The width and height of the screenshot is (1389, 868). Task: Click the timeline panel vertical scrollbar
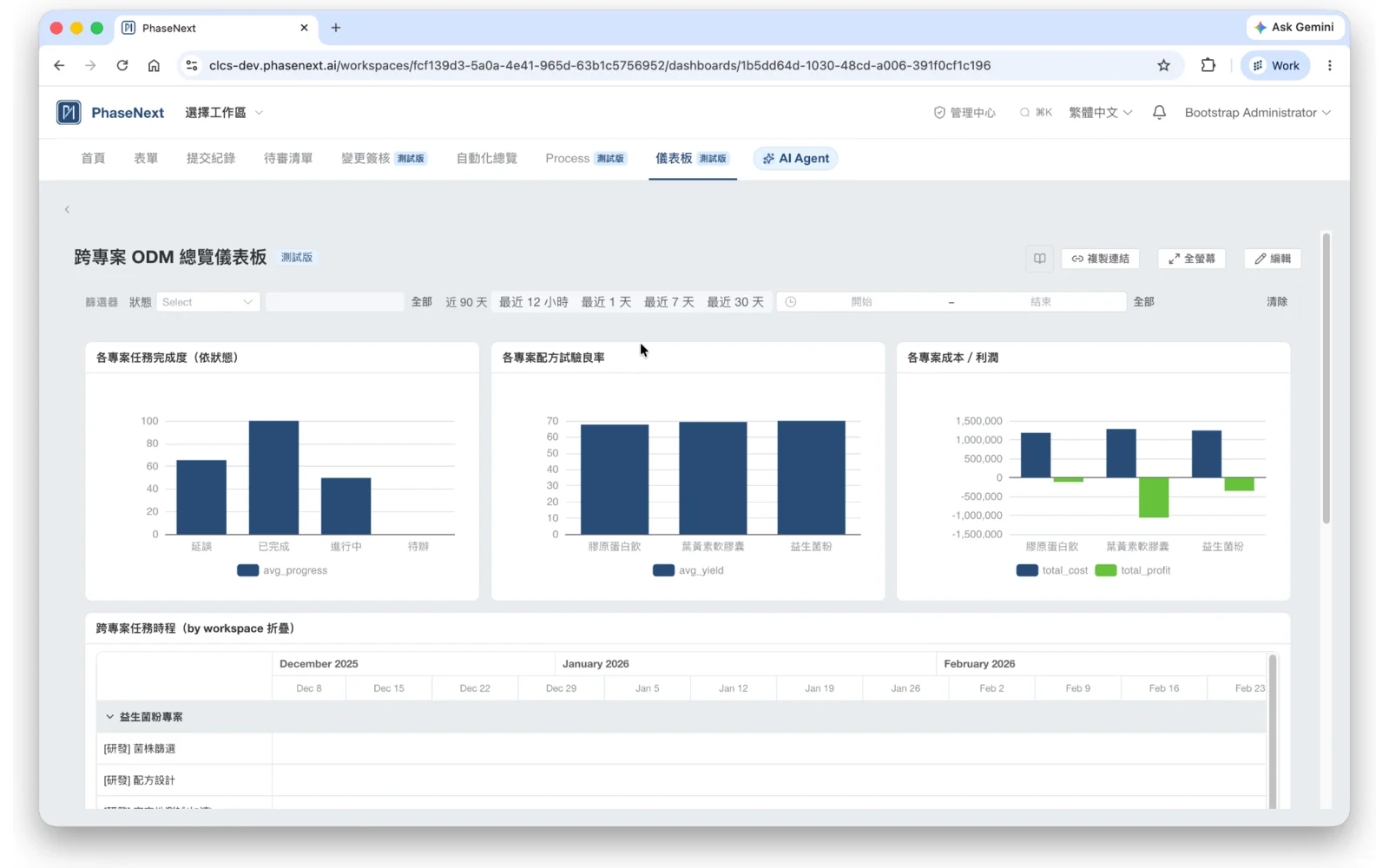[x=1273, y=731]
